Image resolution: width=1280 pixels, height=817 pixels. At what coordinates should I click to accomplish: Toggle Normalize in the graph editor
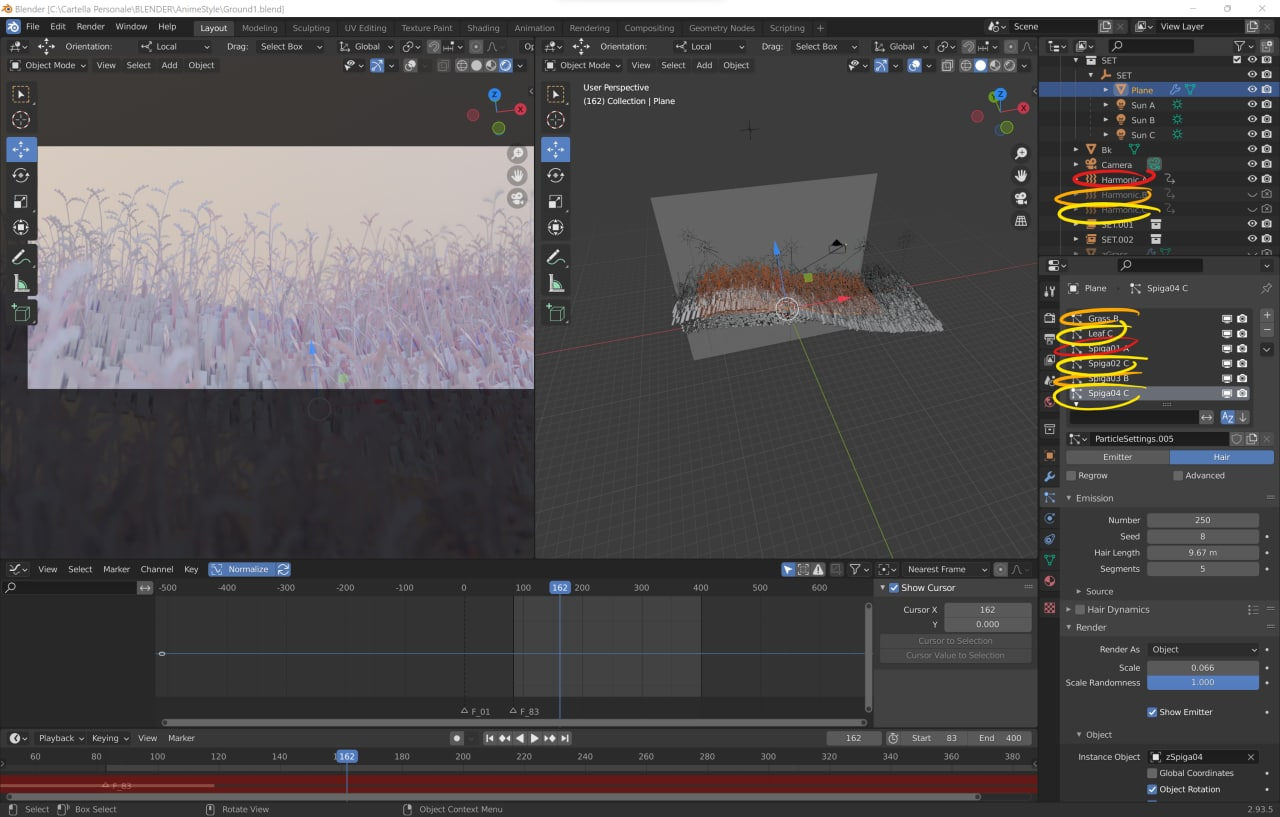pos(240,569)
